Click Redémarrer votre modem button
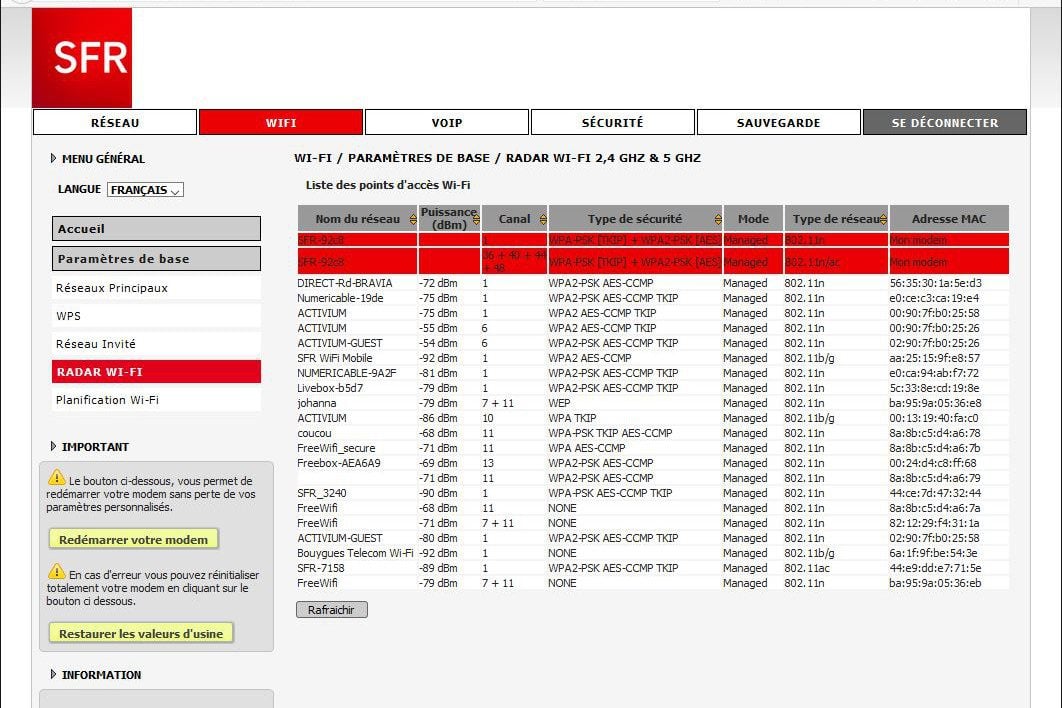1062x708 pixels. (133, 540)
